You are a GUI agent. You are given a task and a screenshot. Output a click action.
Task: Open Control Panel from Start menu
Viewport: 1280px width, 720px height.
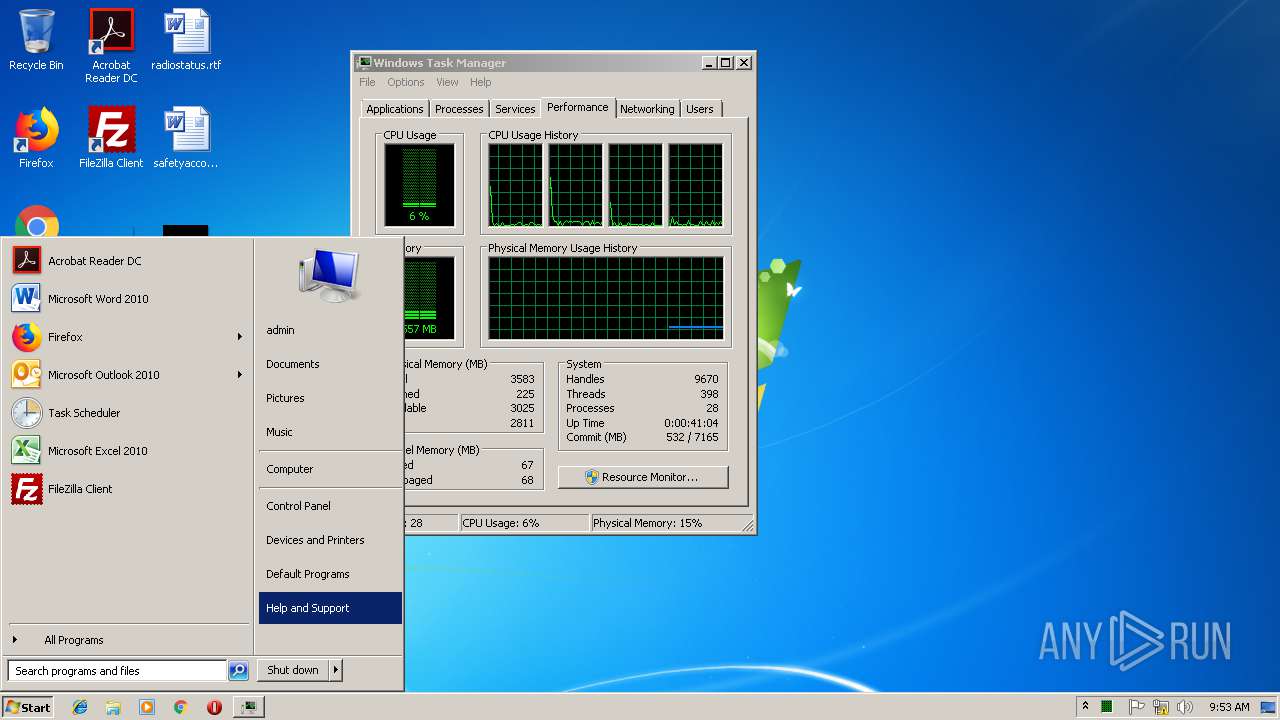330,506
